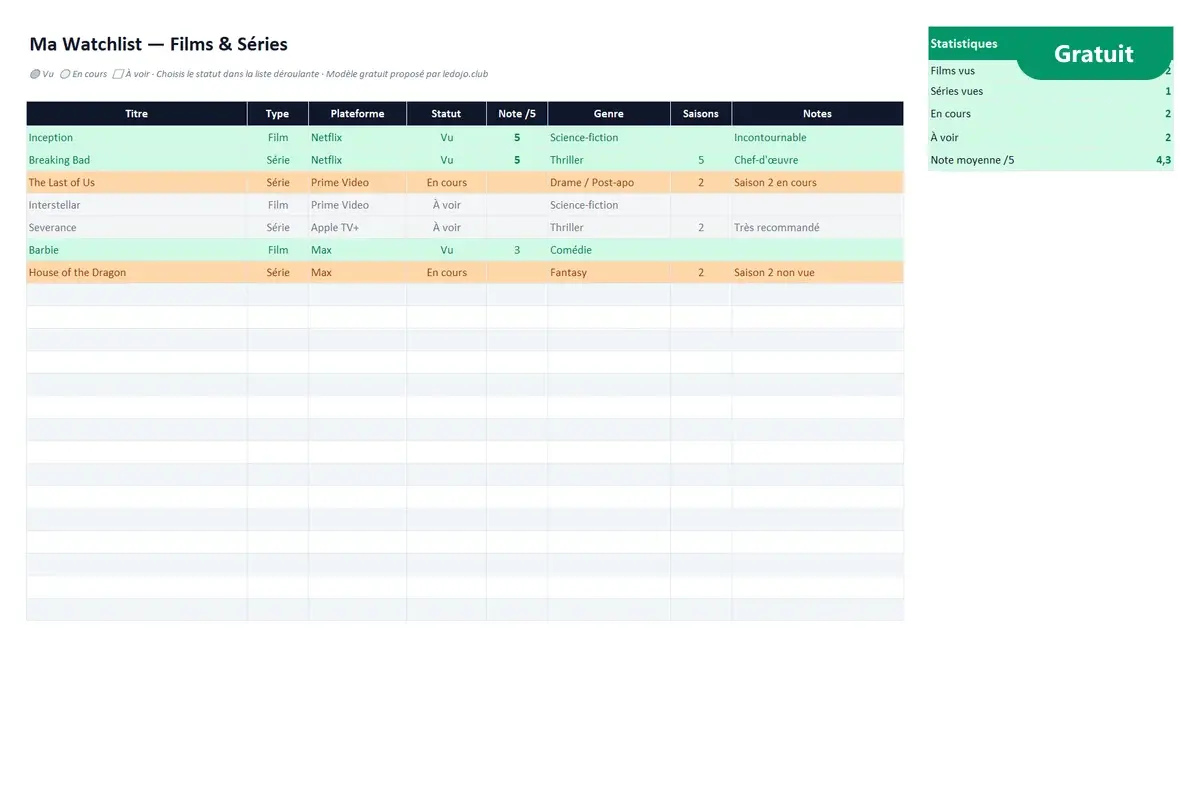Click the "Note moyenne /5" label
The height and width of the screenshot is (800, 1200).
pos(972,160)
